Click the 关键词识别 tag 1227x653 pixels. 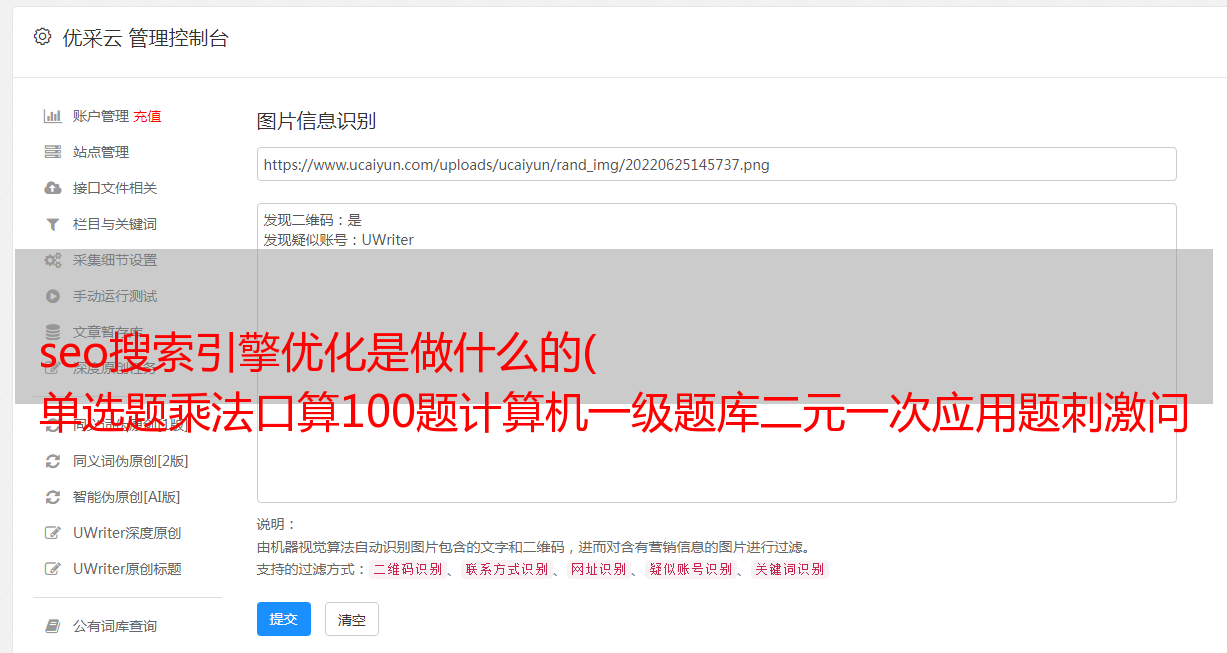[x=790, y=569]
